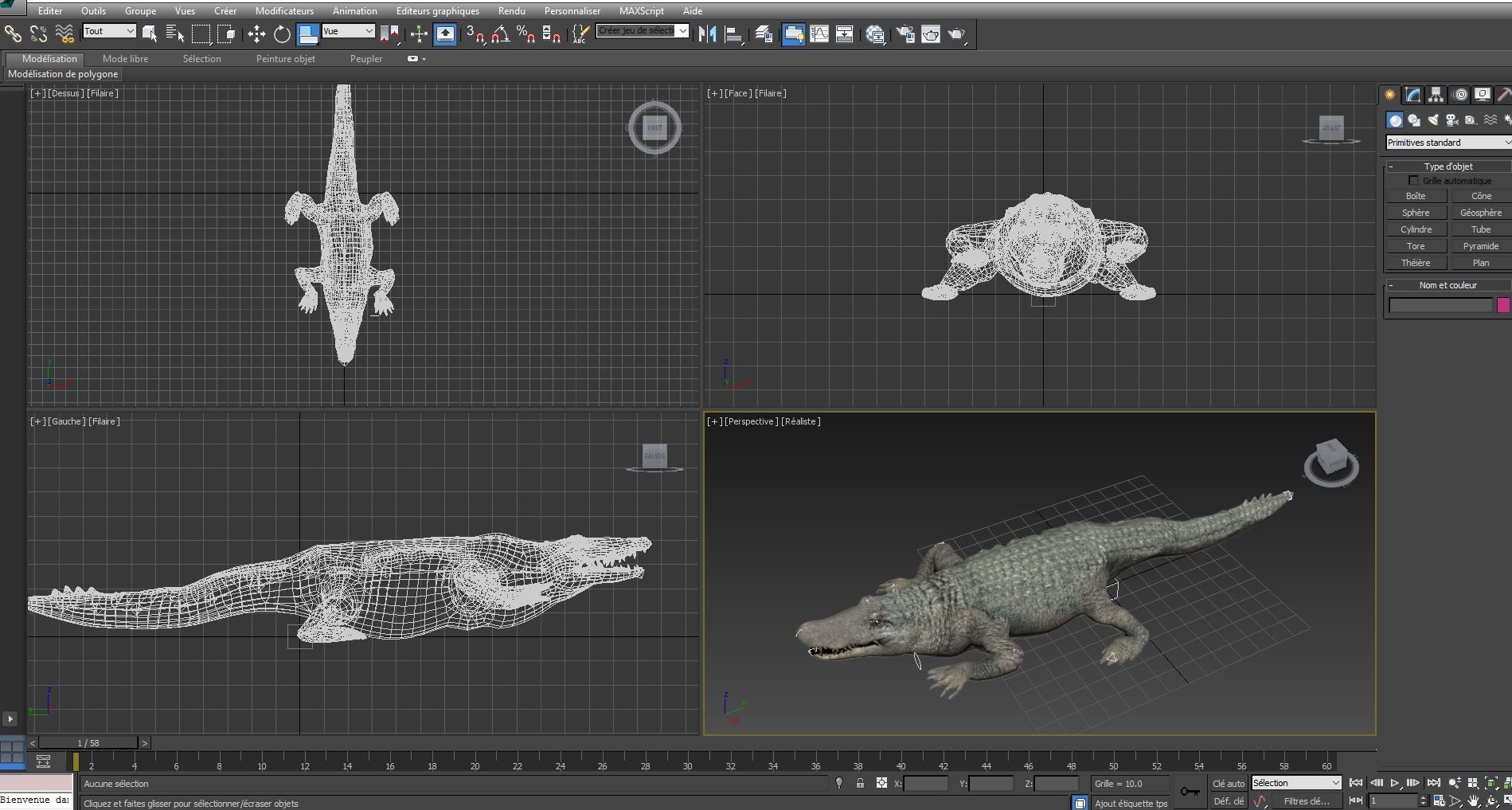This screenshot has width=1512, height=810.
Task: Create a Pyramide primitive
Action: (x=1480, y=246)
